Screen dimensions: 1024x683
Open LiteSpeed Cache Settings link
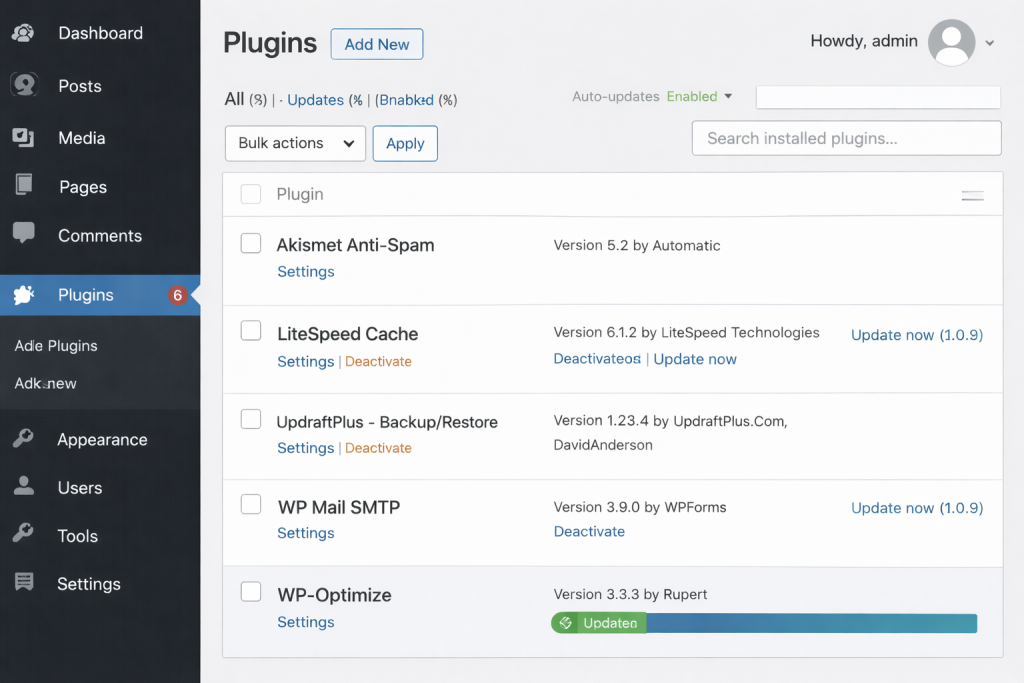[306, 361]
